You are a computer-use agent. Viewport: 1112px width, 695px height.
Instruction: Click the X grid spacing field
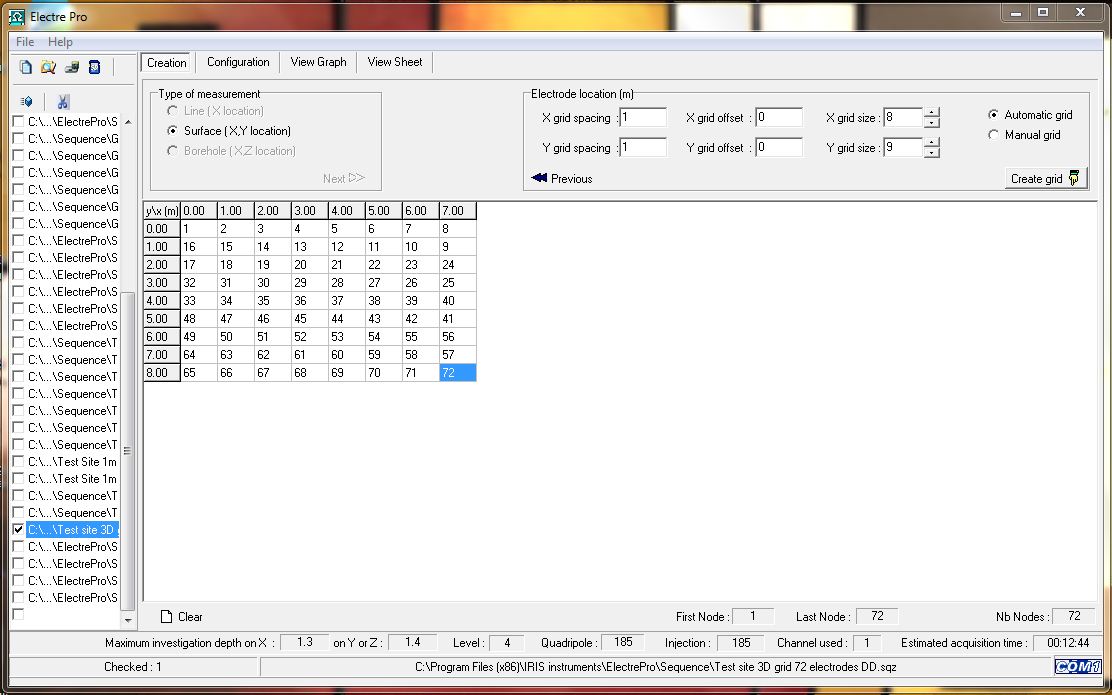643,118
